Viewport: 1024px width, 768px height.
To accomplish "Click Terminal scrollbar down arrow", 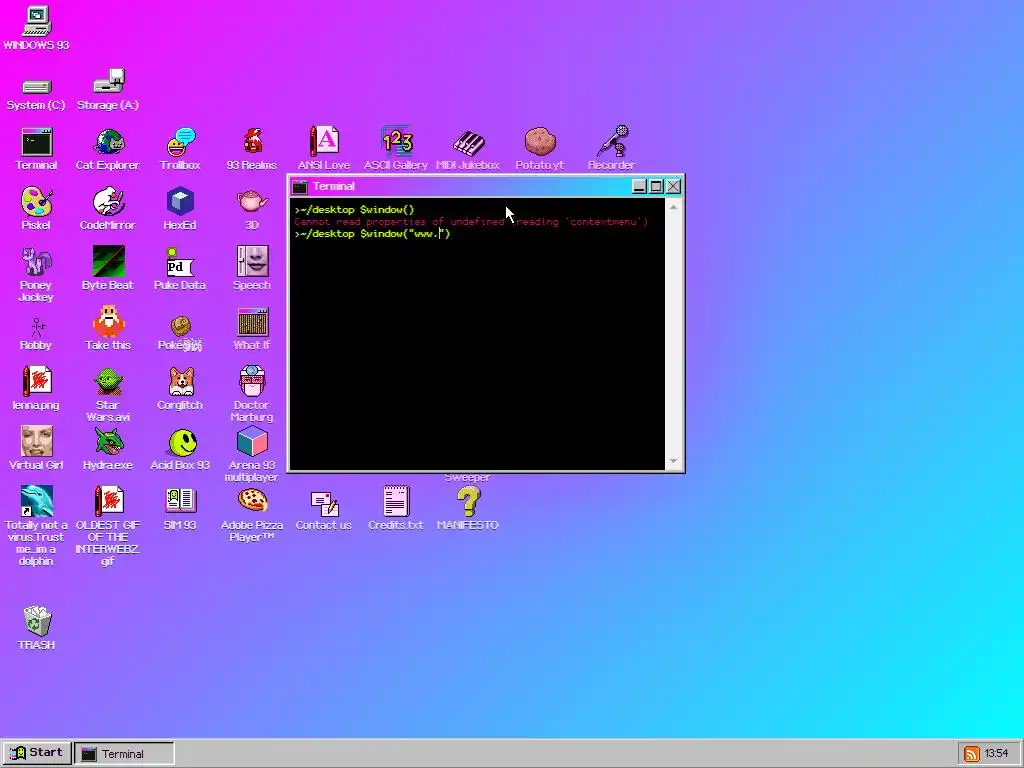I will click(674, 461).
